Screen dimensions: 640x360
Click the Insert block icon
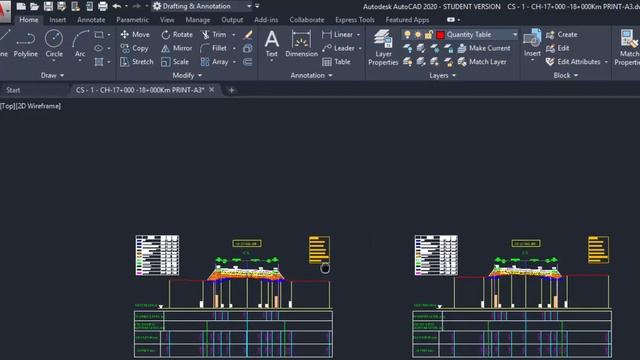[x=532, y=43]
